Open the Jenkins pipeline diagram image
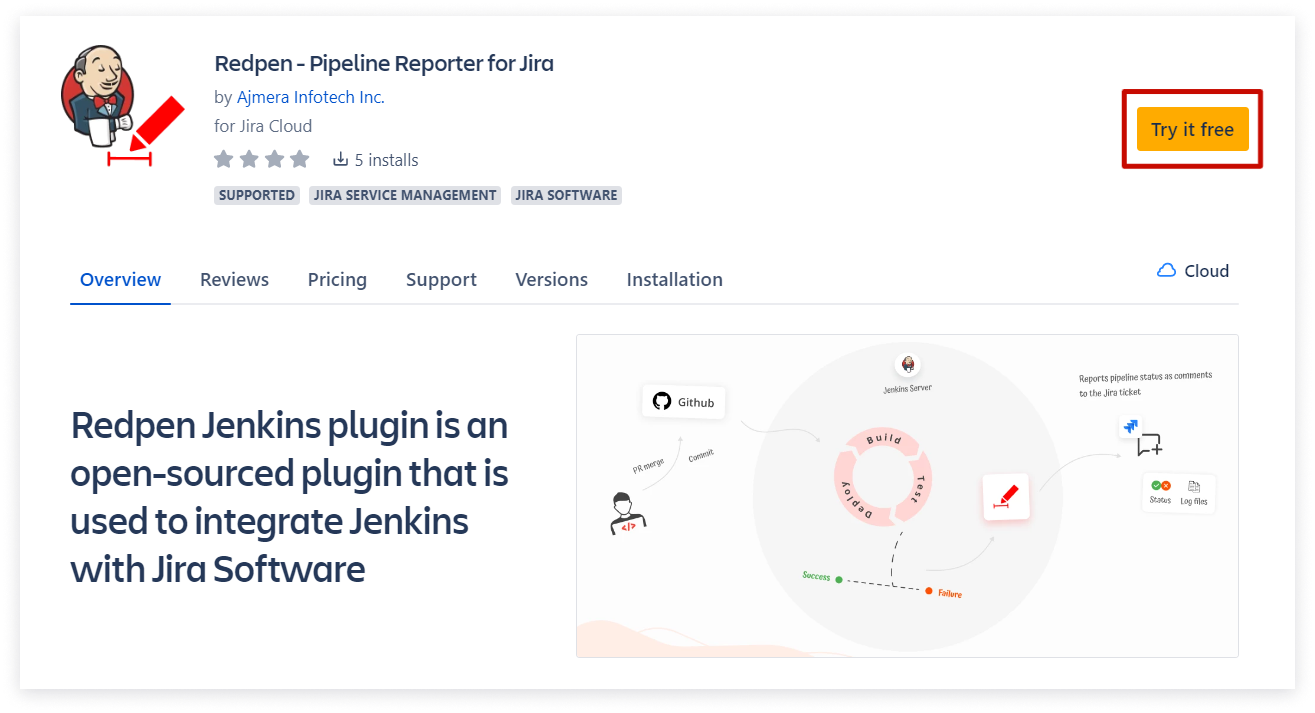The height and width of the screenshot is (713, 1315). tap(907, 496)
